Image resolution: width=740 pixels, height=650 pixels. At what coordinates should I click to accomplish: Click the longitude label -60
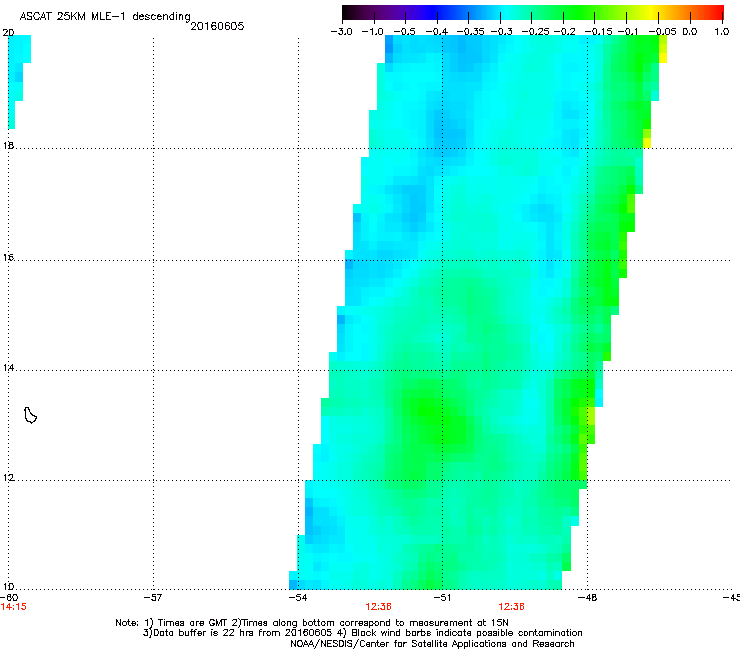8,598
